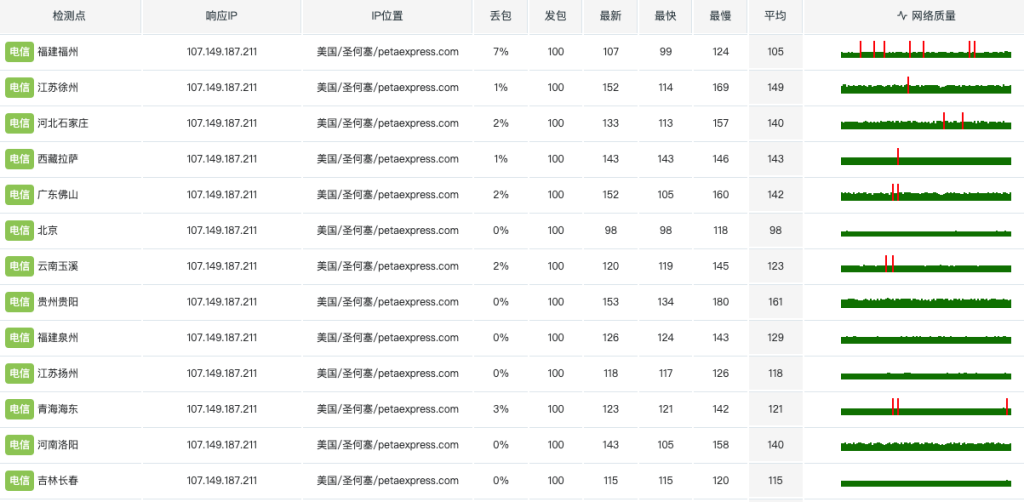This screenshot has height=502, width=1024.
Task: Click the 7% packet loss value for 福建福州
Action: pos(500,52)
